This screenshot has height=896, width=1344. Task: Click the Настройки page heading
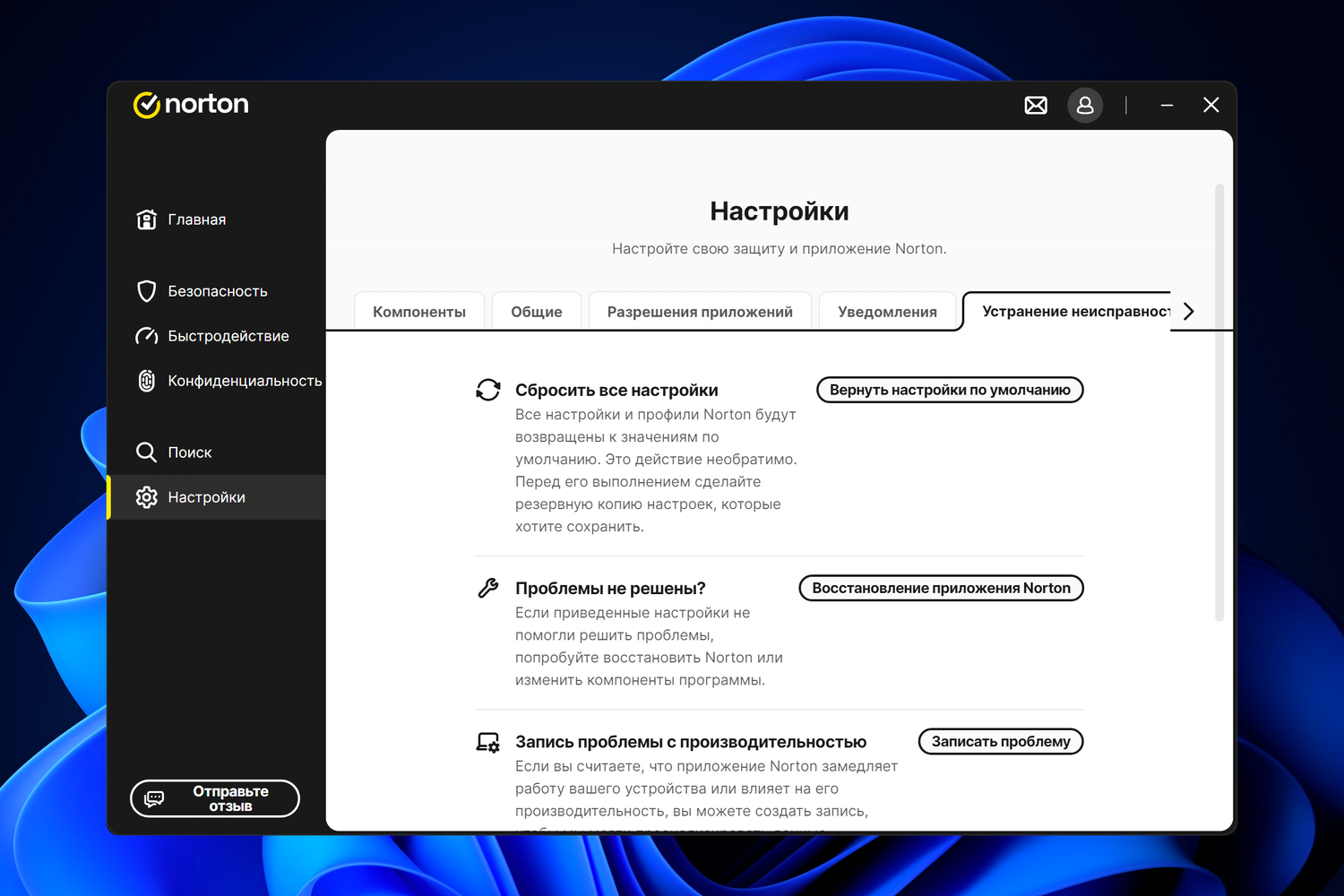click(x=780, y=211)
